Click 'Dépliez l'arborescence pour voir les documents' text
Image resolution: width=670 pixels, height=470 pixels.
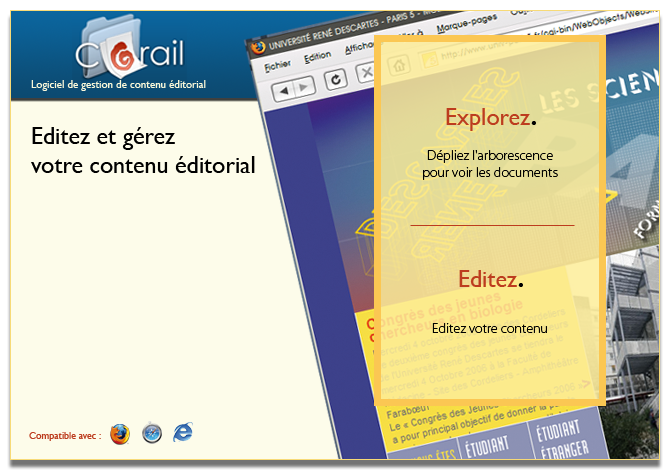[x=490, y=164]
